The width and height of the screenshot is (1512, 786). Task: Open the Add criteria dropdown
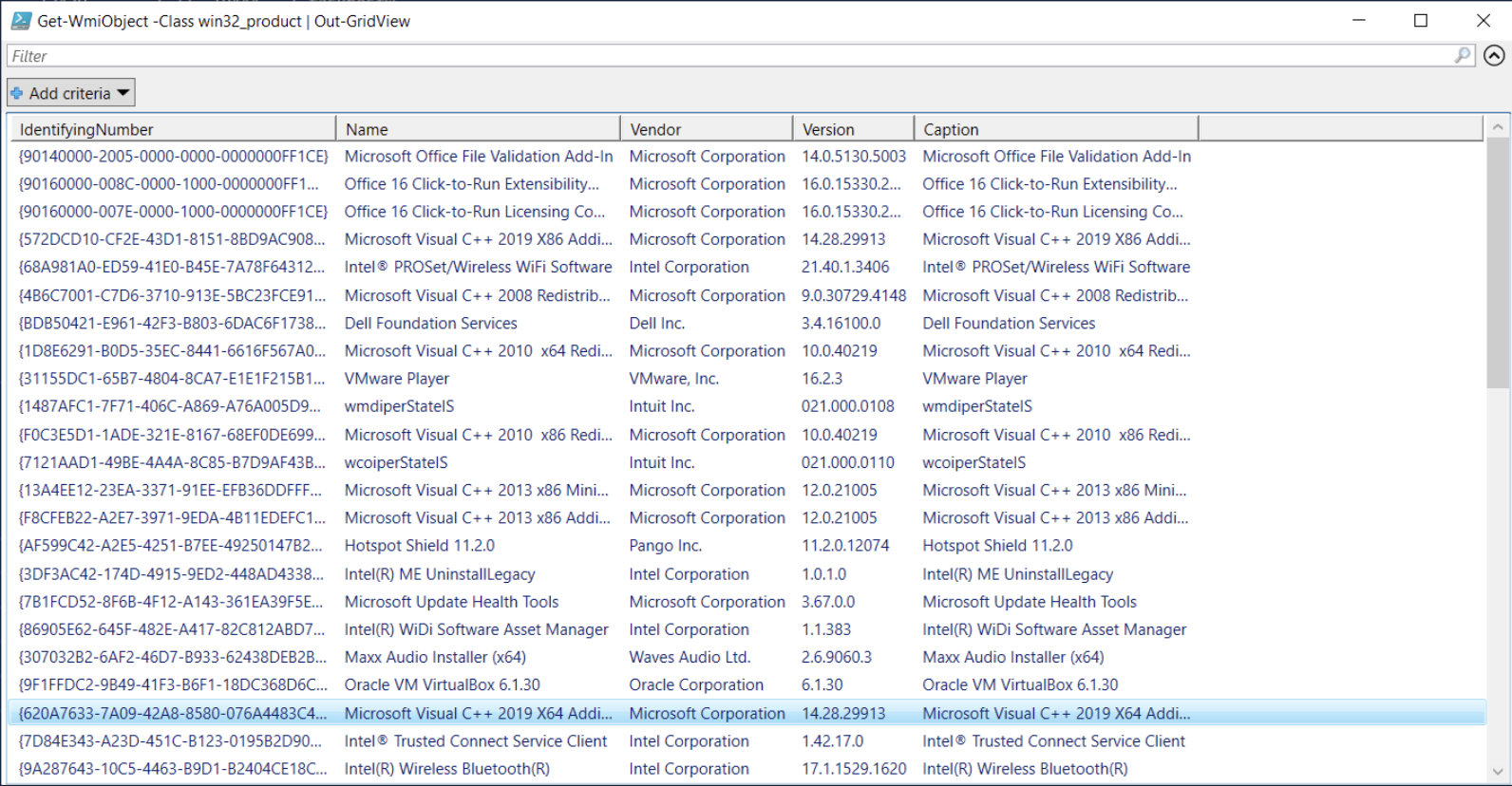tap(71, 93)
